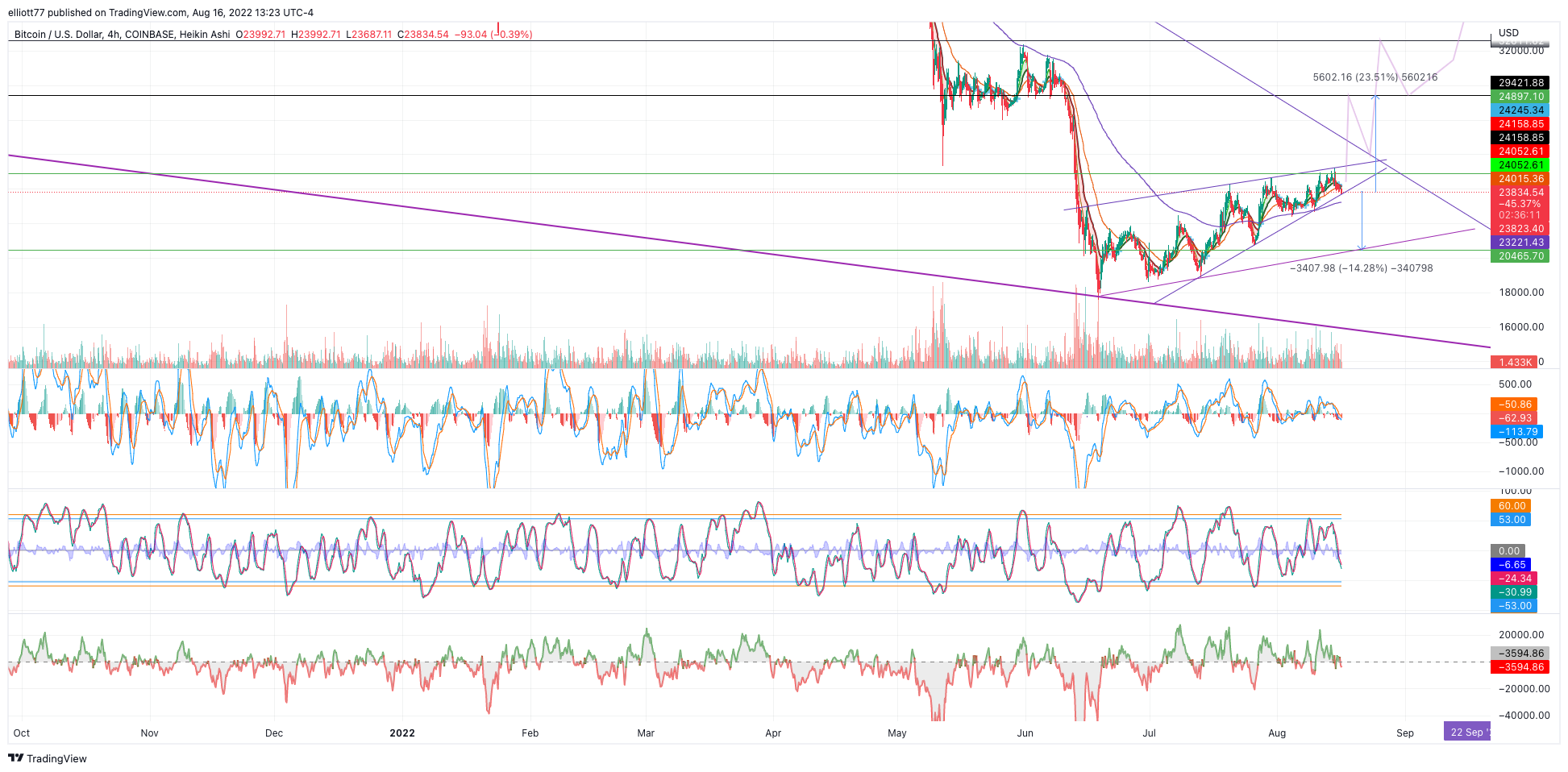Click the black 24158.85 price label

pos(1520,138)
